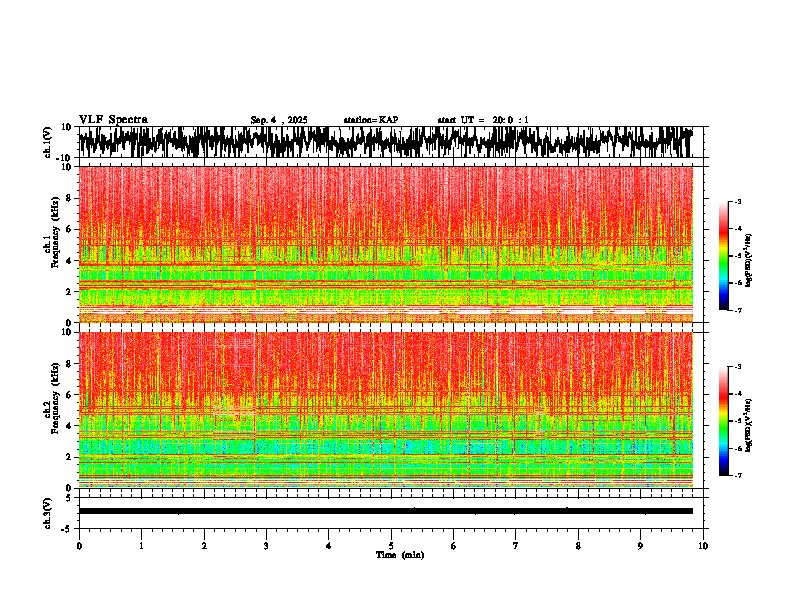Click the -7 label on ch.2 colorbar
Image resolution: width=792 pixels, height=612 pixels.
tap(737, 475)
